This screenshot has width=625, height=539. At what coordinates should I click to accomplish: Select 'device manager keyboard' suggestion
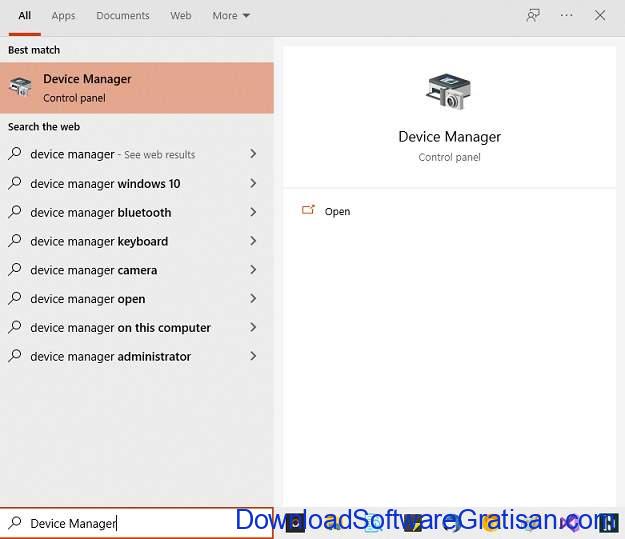point(99,241)
